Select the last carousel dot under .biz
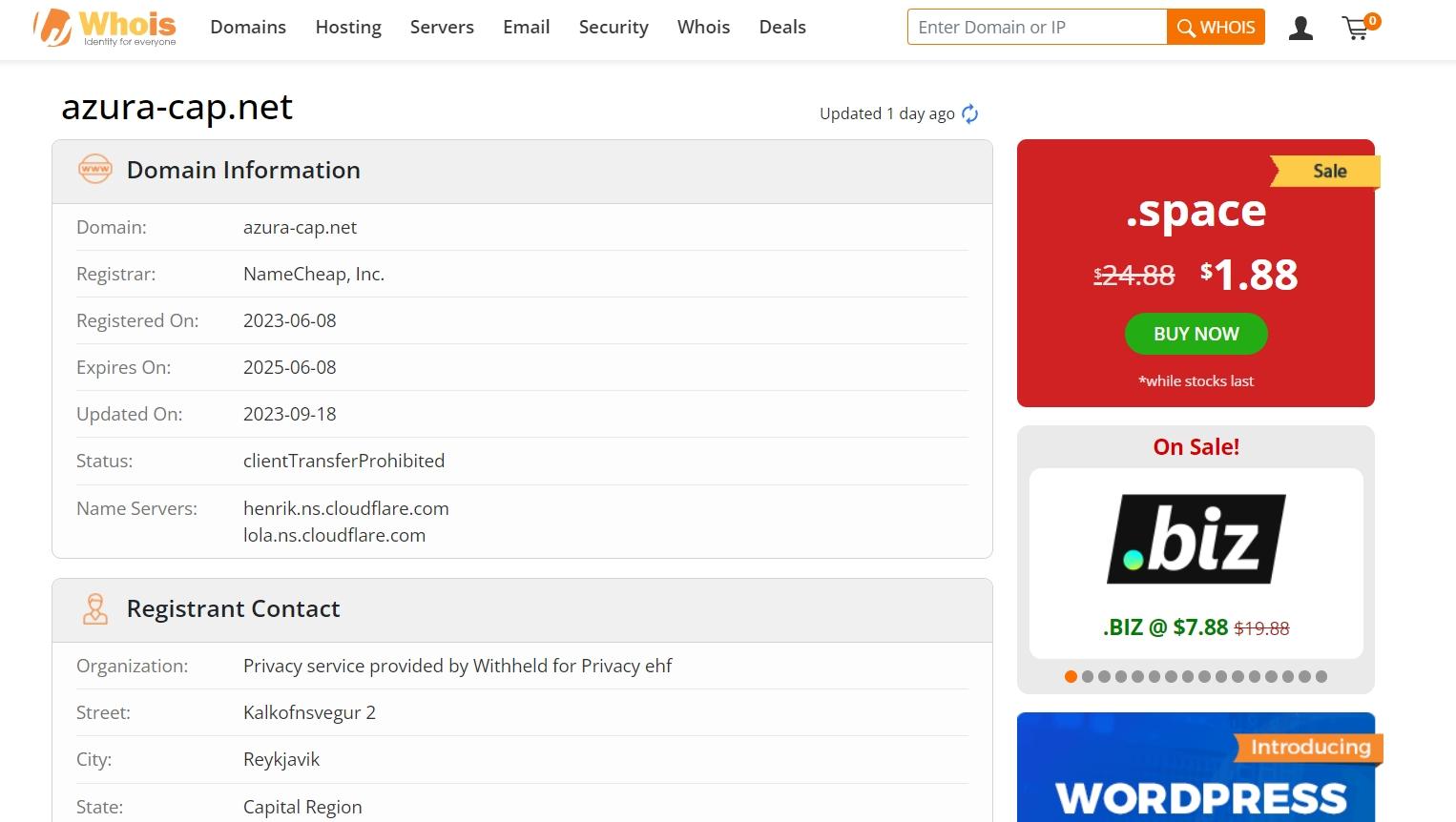Image resolution: width=1456 pixels, height=822 pixels. coord(1321,677)
